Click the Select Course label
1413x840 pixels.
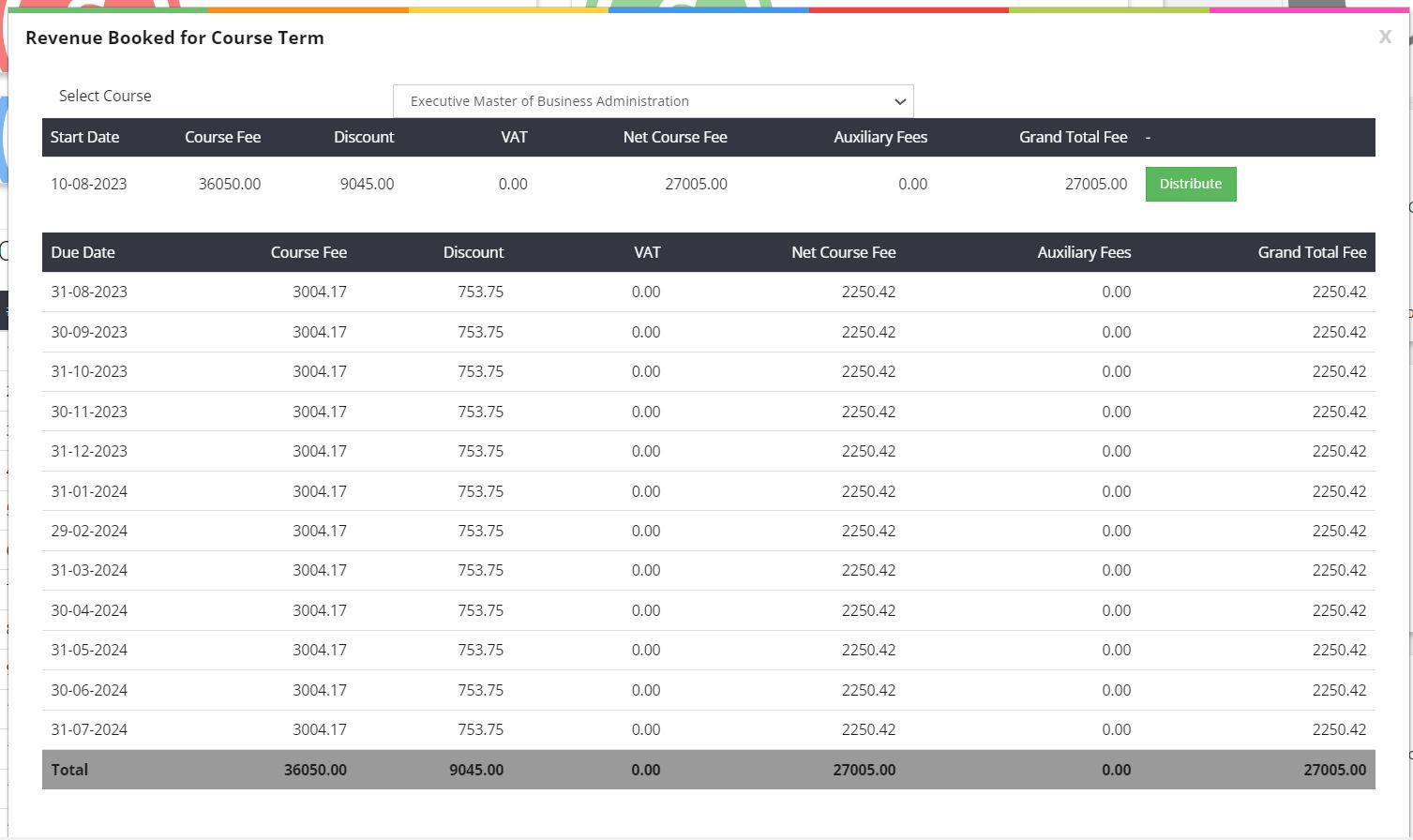[x=105, y=96]
